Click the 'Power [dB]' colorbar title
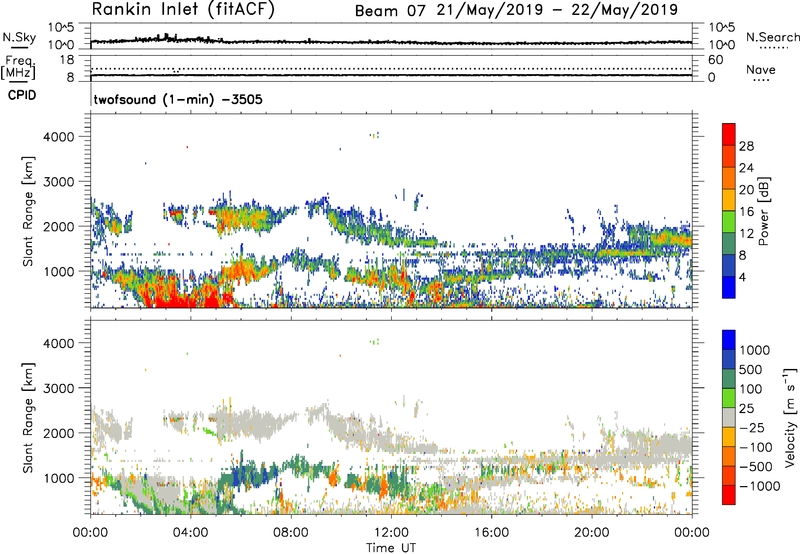The height and width of the screenshot is (554, 800). point(763,211)
